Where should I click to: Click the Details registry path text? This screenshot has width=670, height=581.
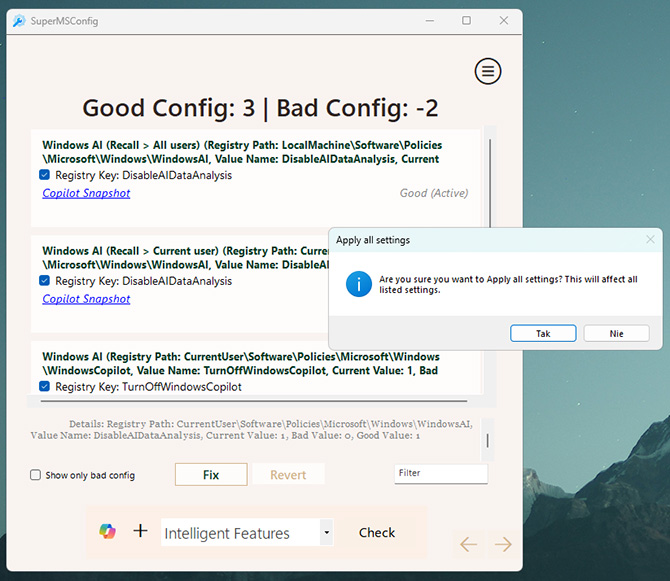[x=251, y=430]
